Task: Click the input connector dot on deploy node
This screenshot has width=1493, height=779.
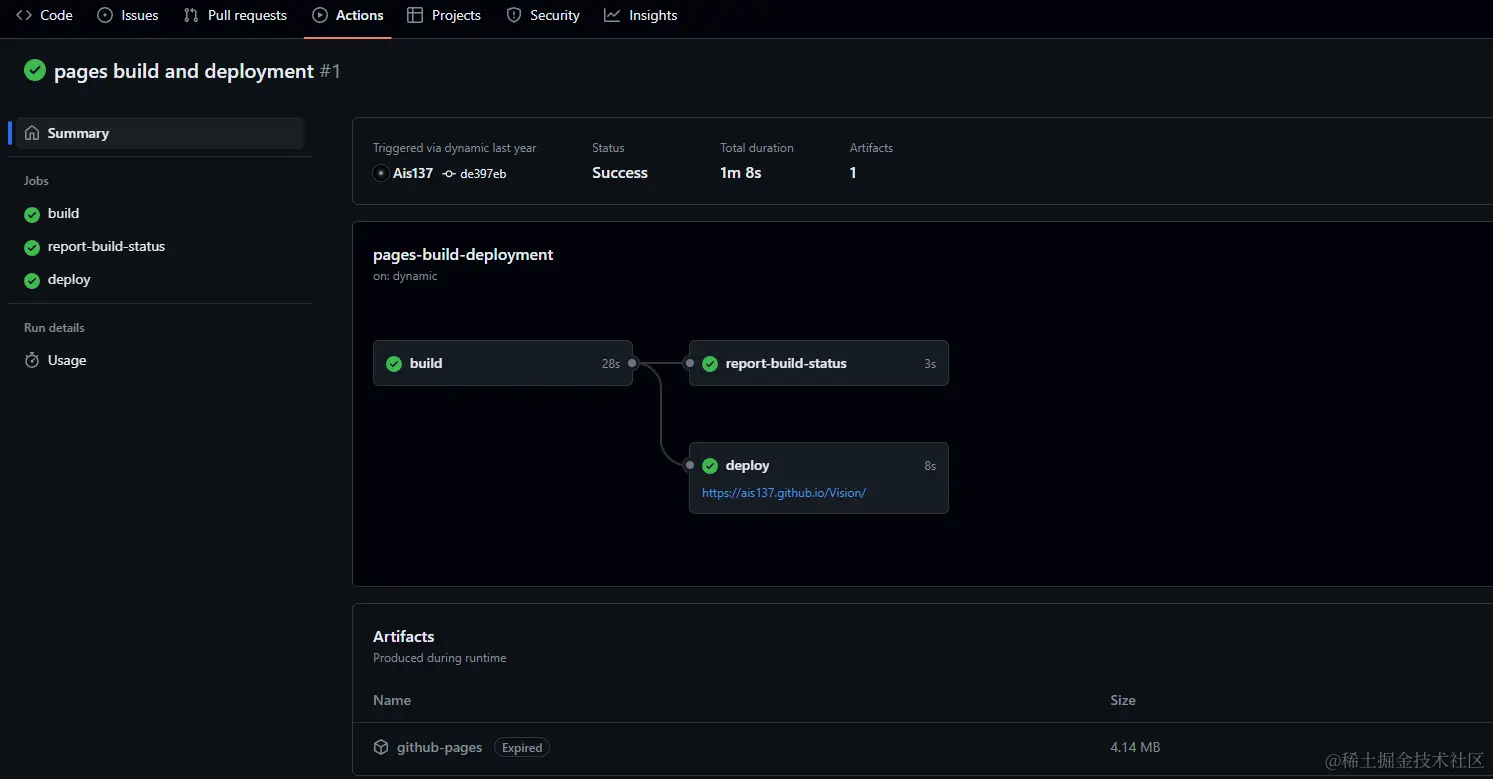Action: (x=689, y=466)
